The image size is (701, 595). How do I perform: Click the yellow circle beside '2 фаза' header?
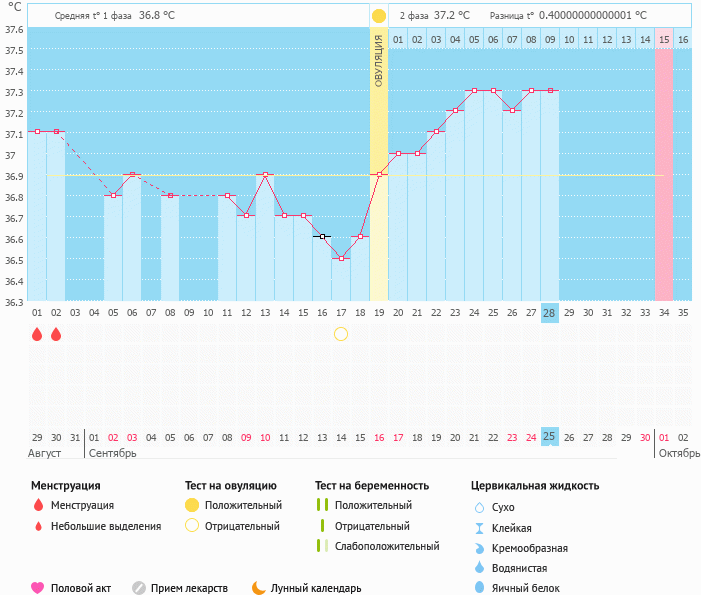[379, 16]
